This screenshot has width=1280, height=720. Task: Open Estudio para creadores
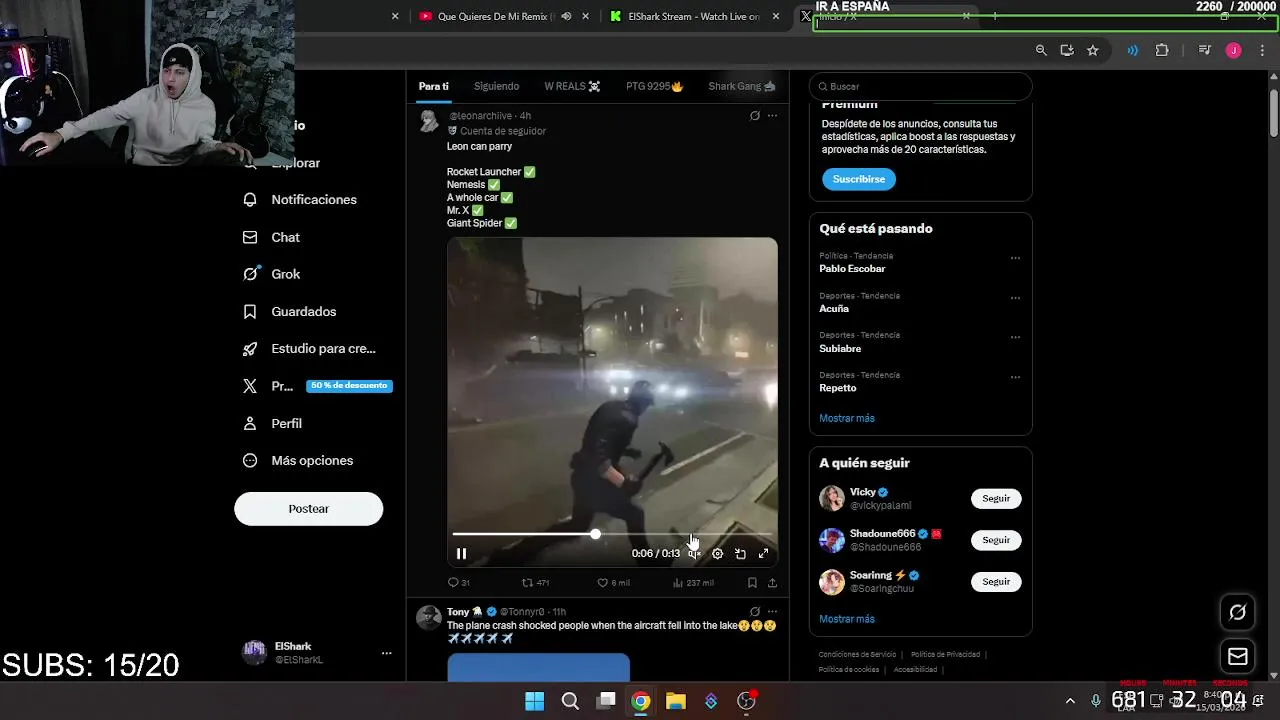pyautogui.click(x=309, y=348)
